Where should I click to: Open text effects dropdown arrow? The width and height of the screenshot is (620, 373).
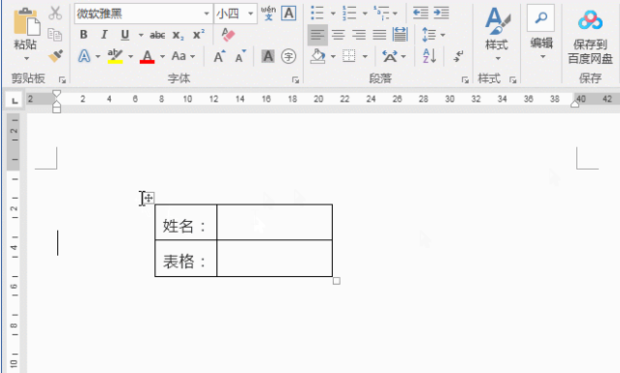tap(98, 57)
